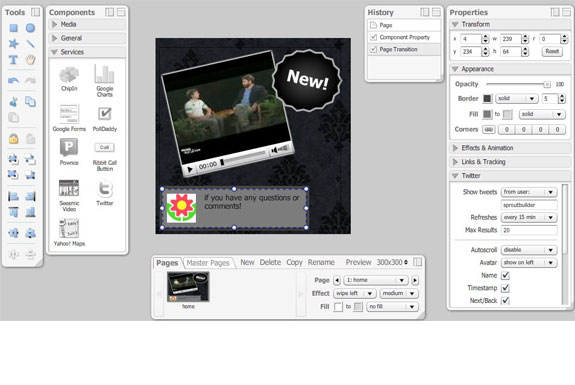Add the Yahoo! Maps component
The image size is (575, 385).
[x=69, y=232]
